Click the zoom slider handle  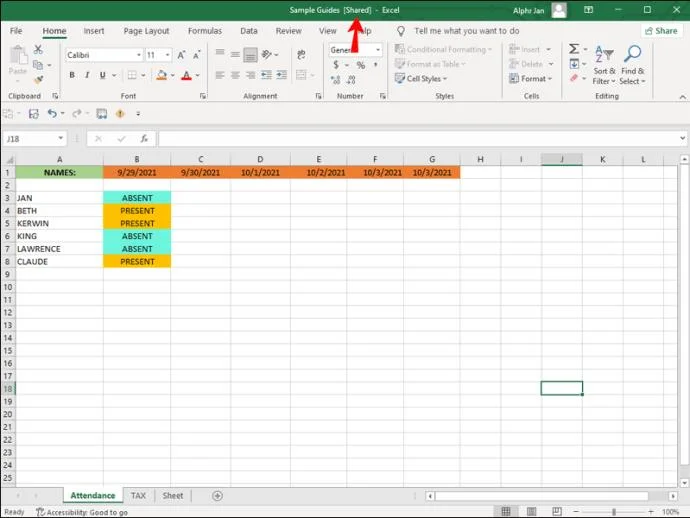click(614, 512)
